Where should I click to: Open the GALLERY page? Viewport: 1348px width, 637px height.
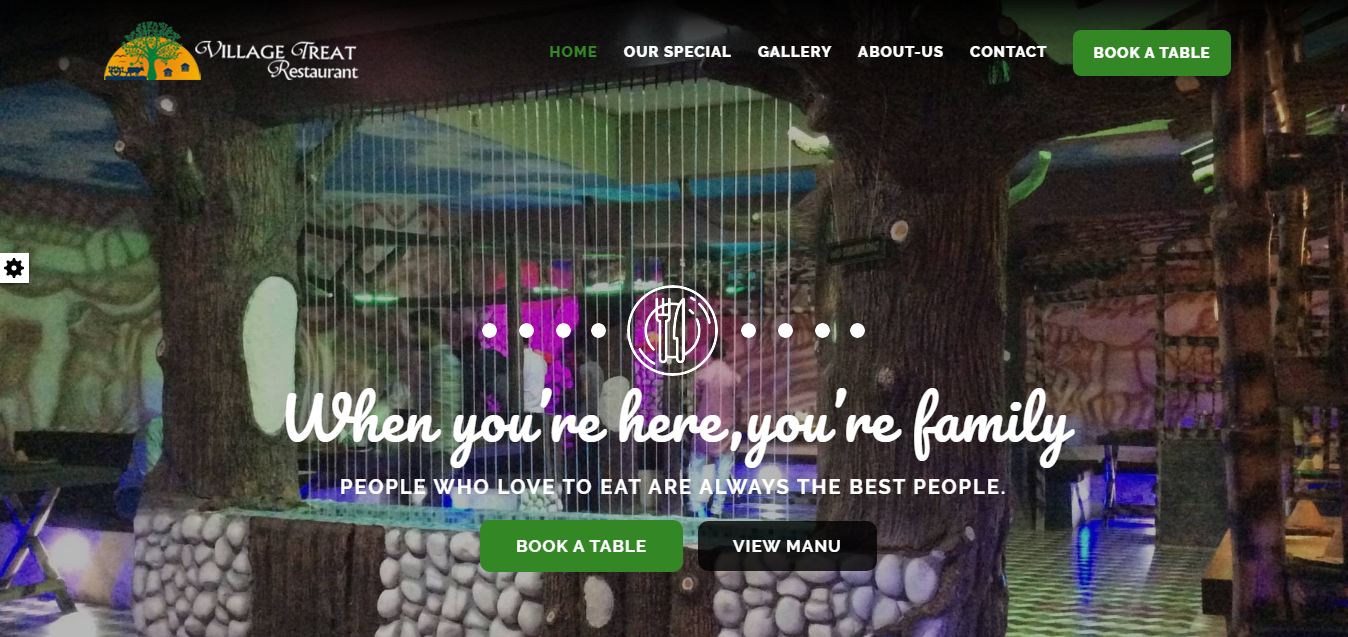[794, 52]
